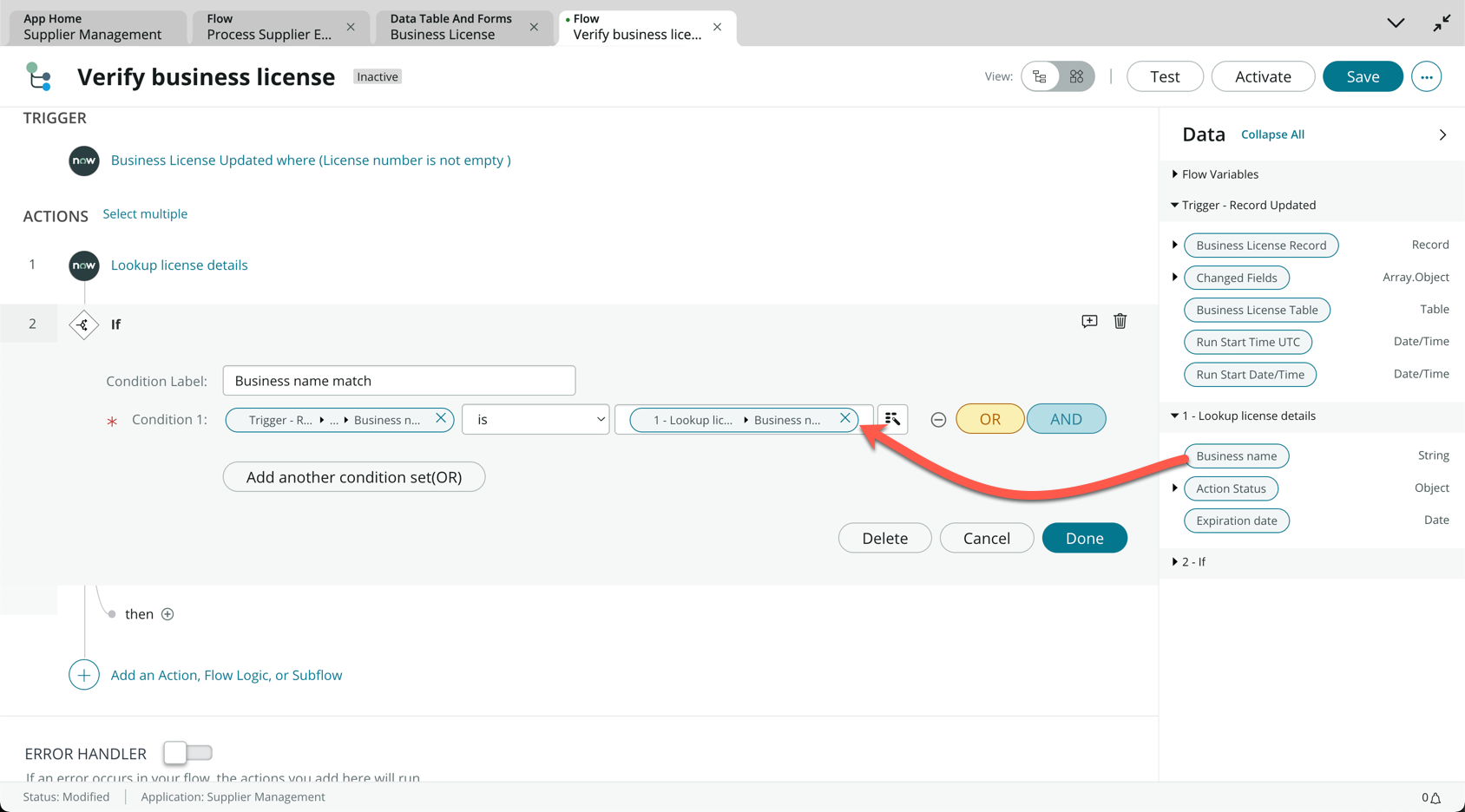
Task: Click the Done button
Action: (1084, 538)
